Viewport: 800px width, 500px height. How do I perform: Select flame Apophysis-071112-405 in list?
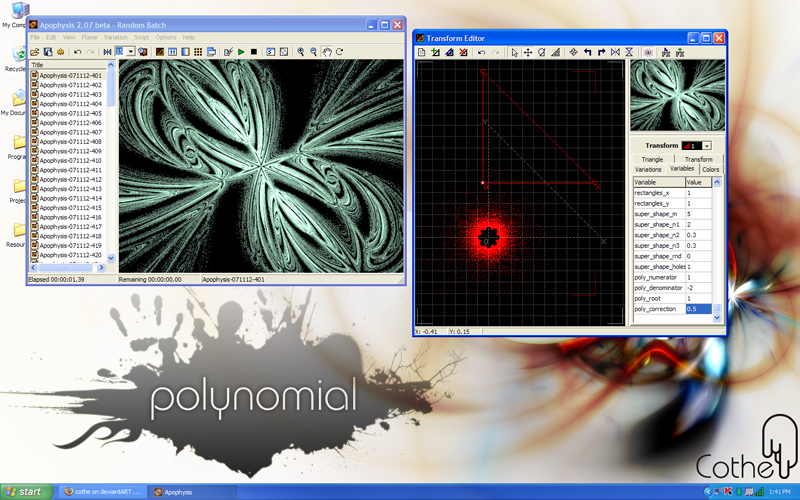(70, 113)
